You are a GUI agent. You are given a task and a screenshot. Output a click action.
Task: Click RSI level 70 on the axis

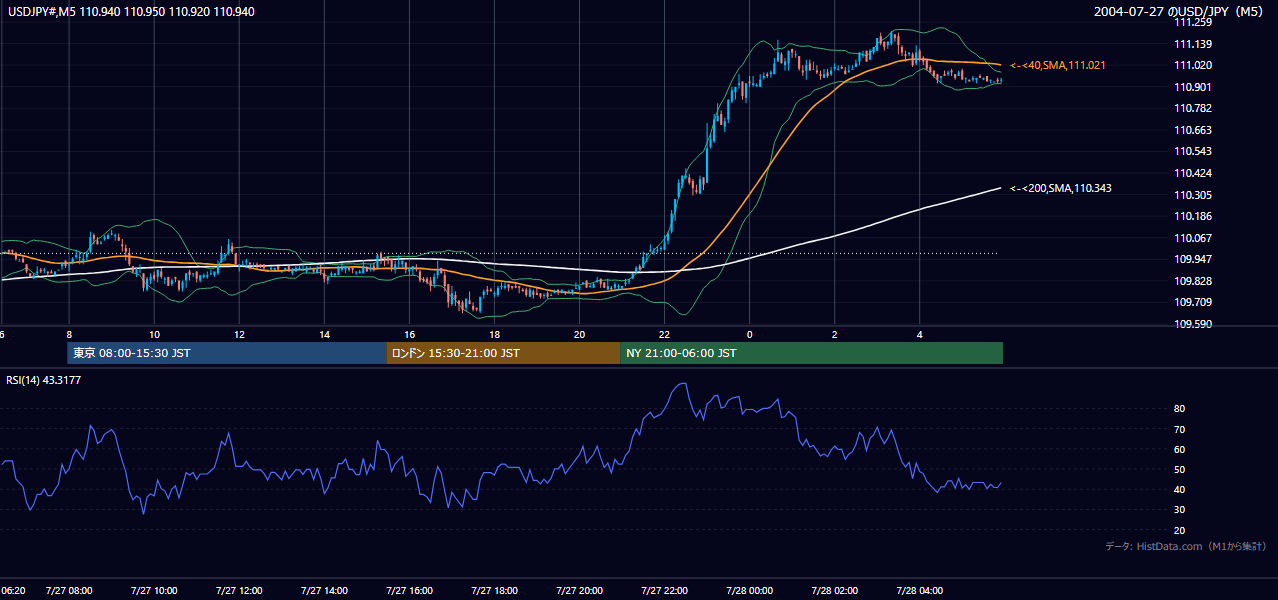click(1180, 429)
